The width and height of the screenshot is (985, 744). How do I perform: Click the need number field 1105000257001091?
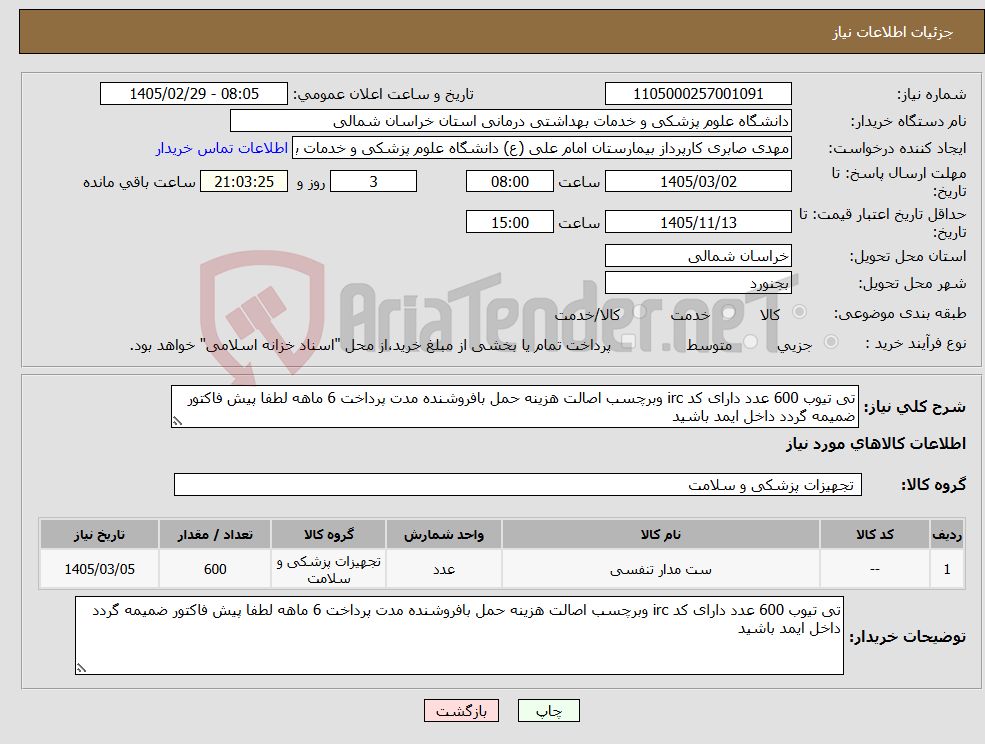click(698, 94)
